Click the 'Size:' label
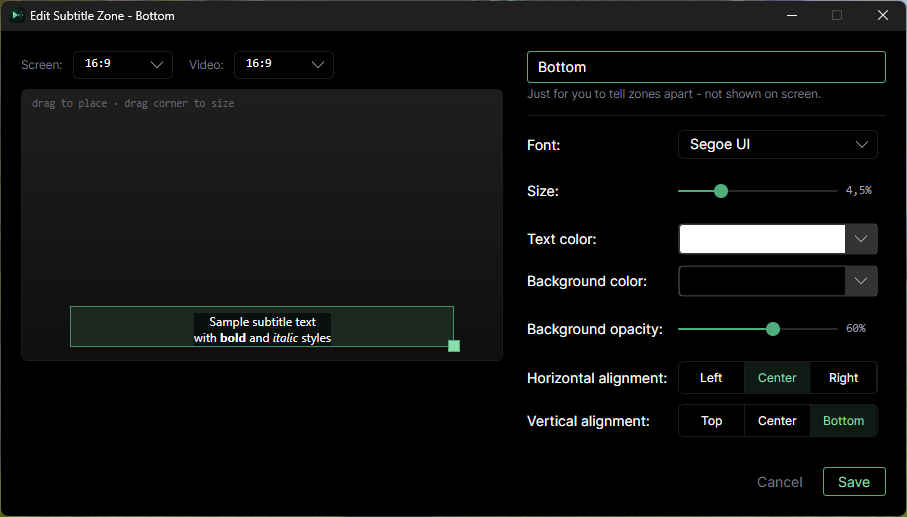The width and height of the screenshot is (907, 517). pos(543,191)
